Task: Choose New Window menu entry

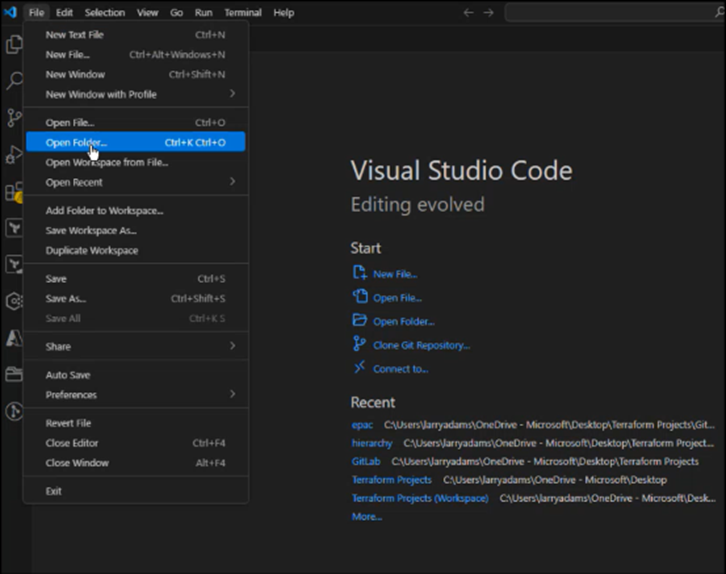Action: click(136, 75)
